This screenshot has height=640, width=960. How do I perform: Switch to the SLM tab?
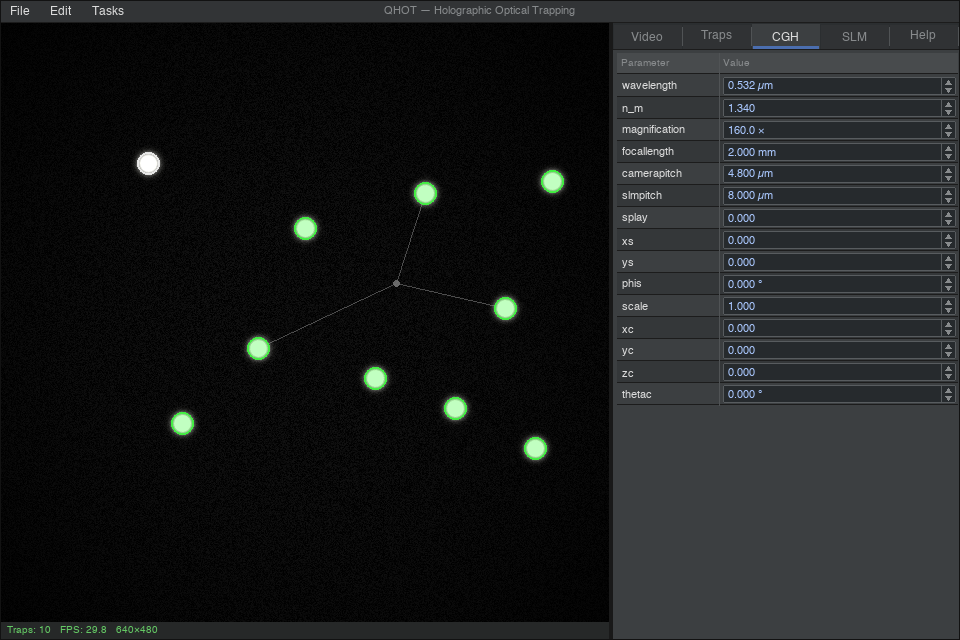tap(854, 37)
